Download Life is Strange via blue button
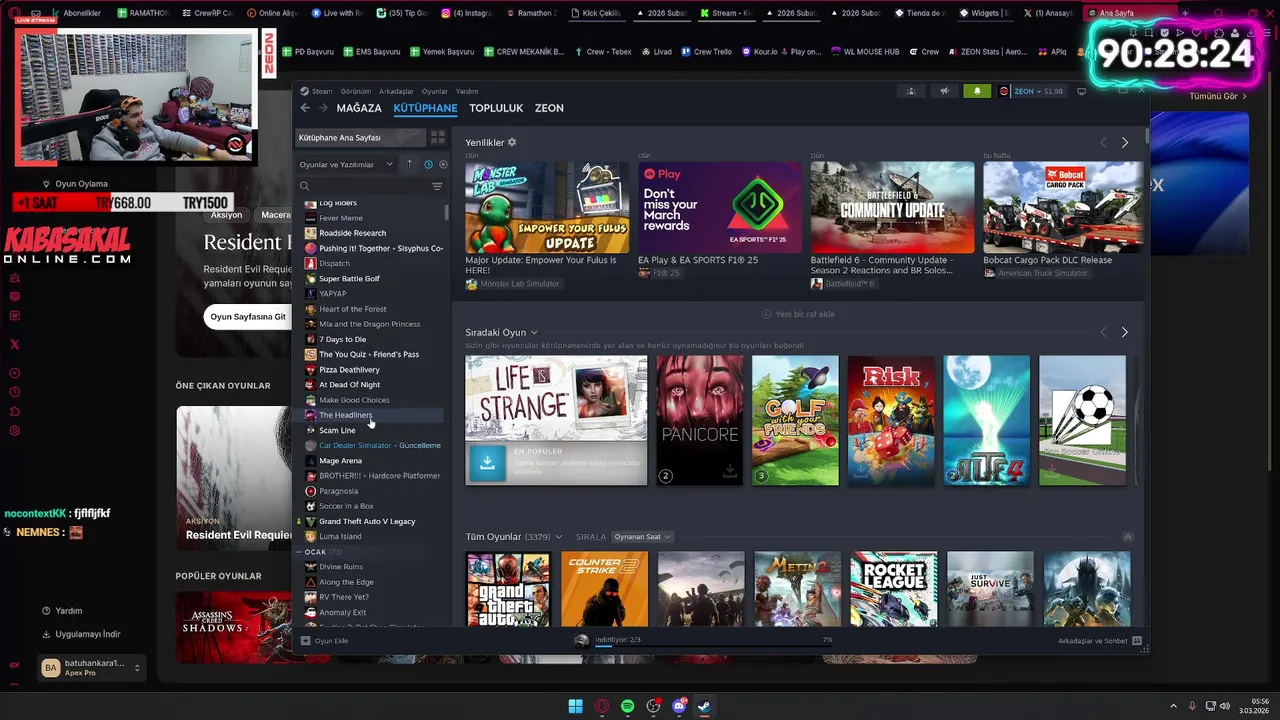 point(487,463)
